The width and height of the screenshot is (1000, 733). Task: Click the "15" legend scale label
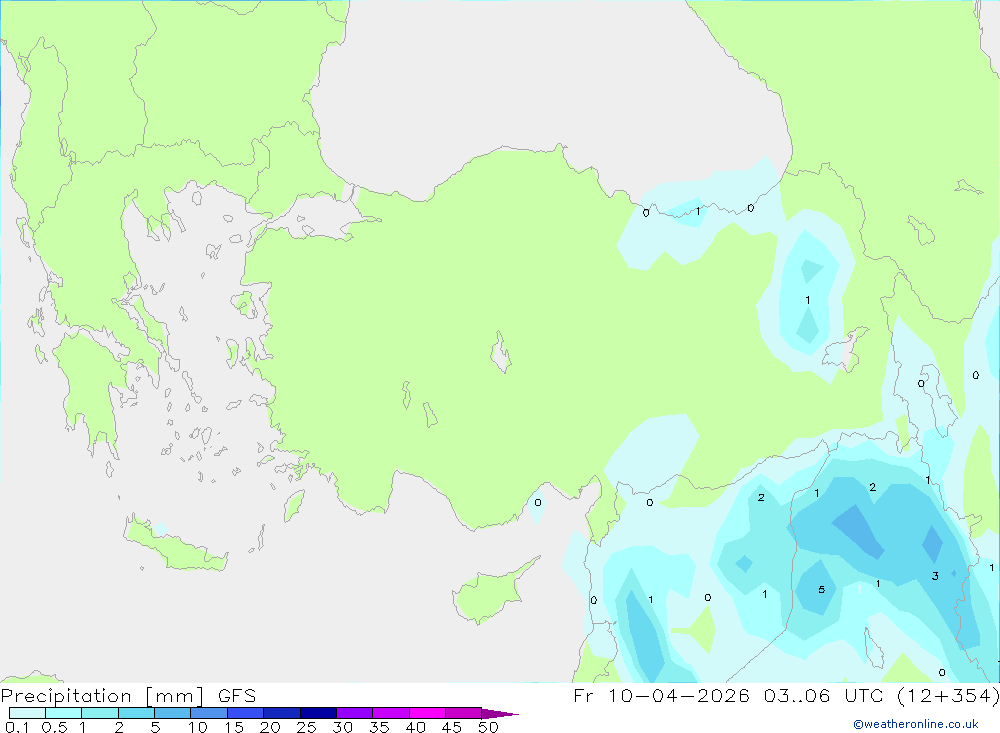point(234,727)
